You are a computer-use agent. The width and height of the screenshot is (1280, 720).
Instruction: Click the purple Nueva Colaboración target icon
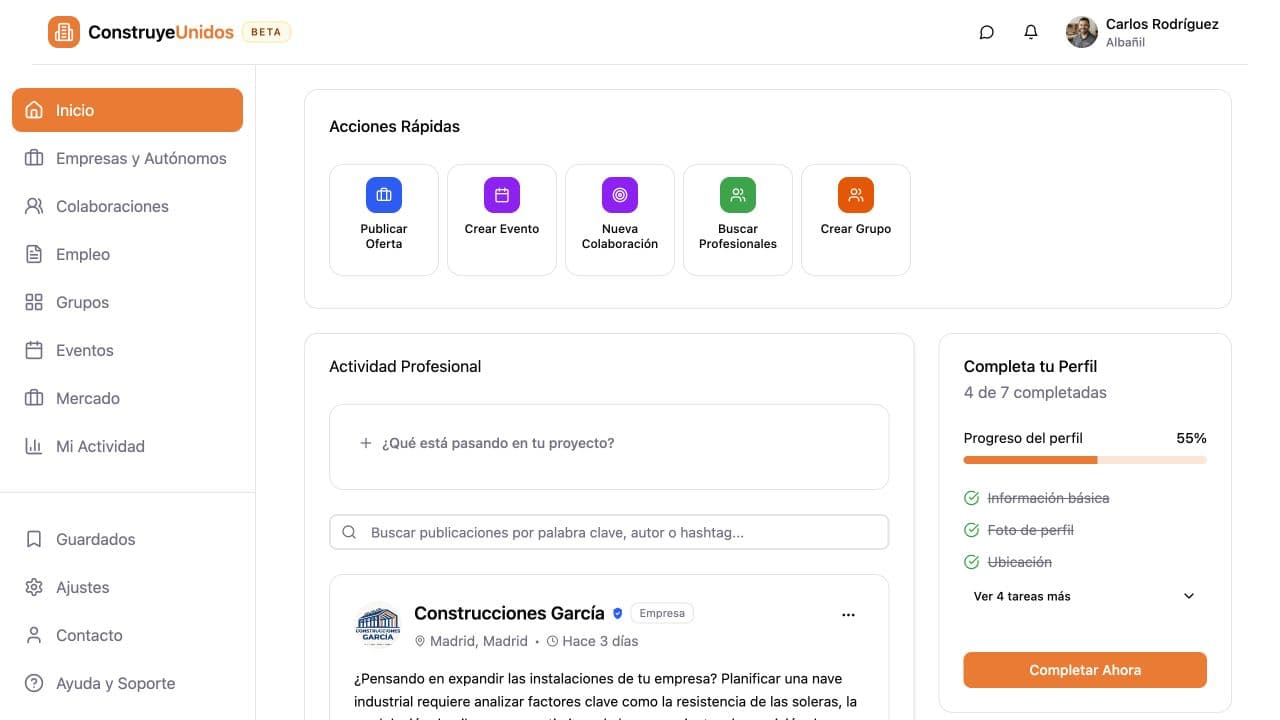[x=620, y=195]
